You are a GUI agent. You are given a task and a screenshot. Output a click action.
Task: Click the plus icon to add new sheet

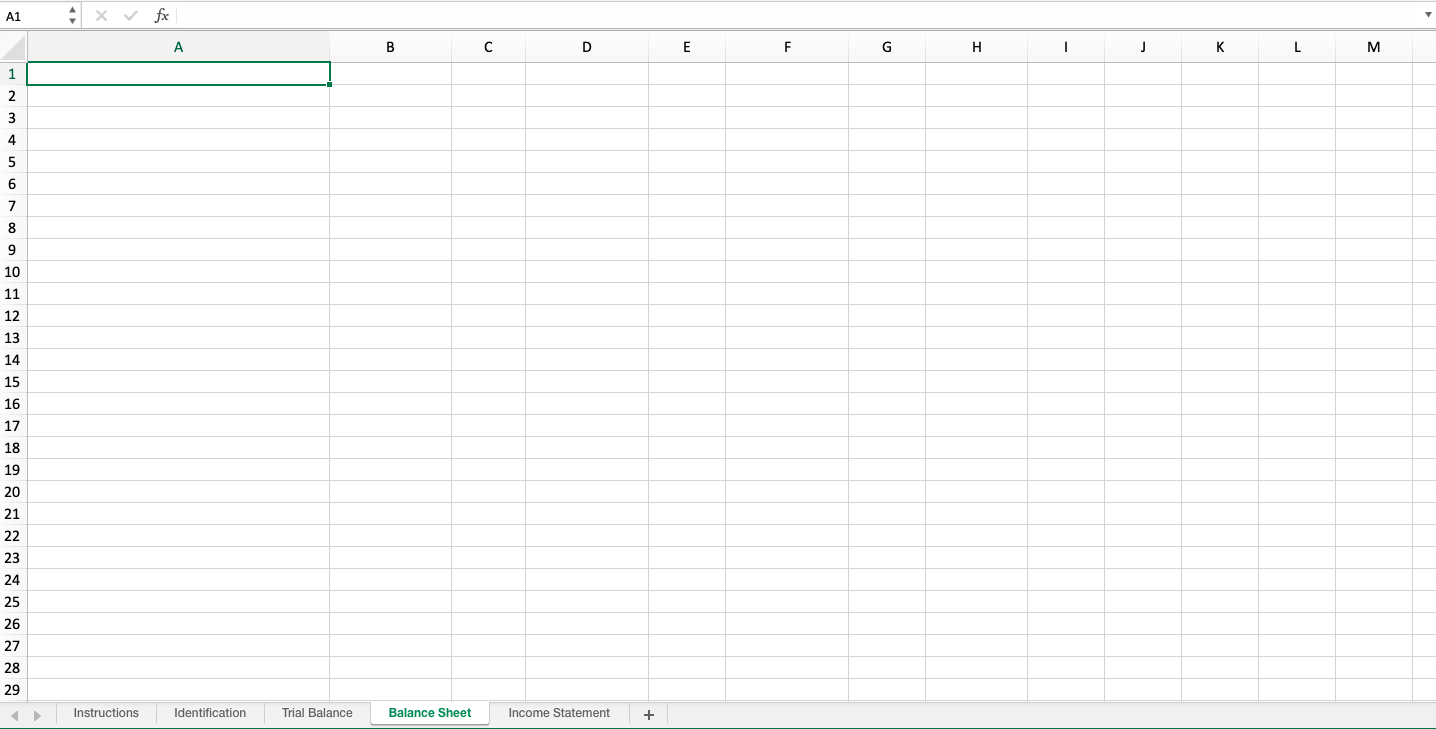[648, 713]
